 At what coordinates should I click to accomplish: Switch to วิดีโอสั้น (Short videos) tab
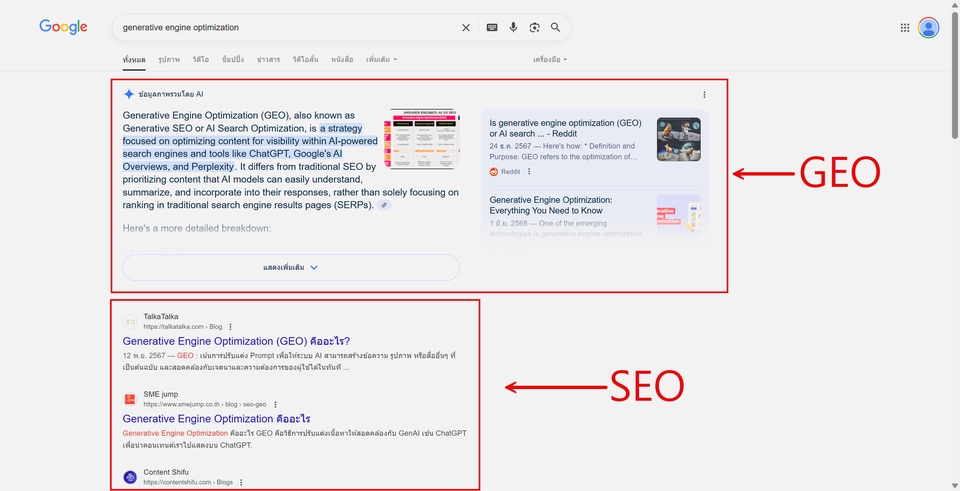pos(306,59)
